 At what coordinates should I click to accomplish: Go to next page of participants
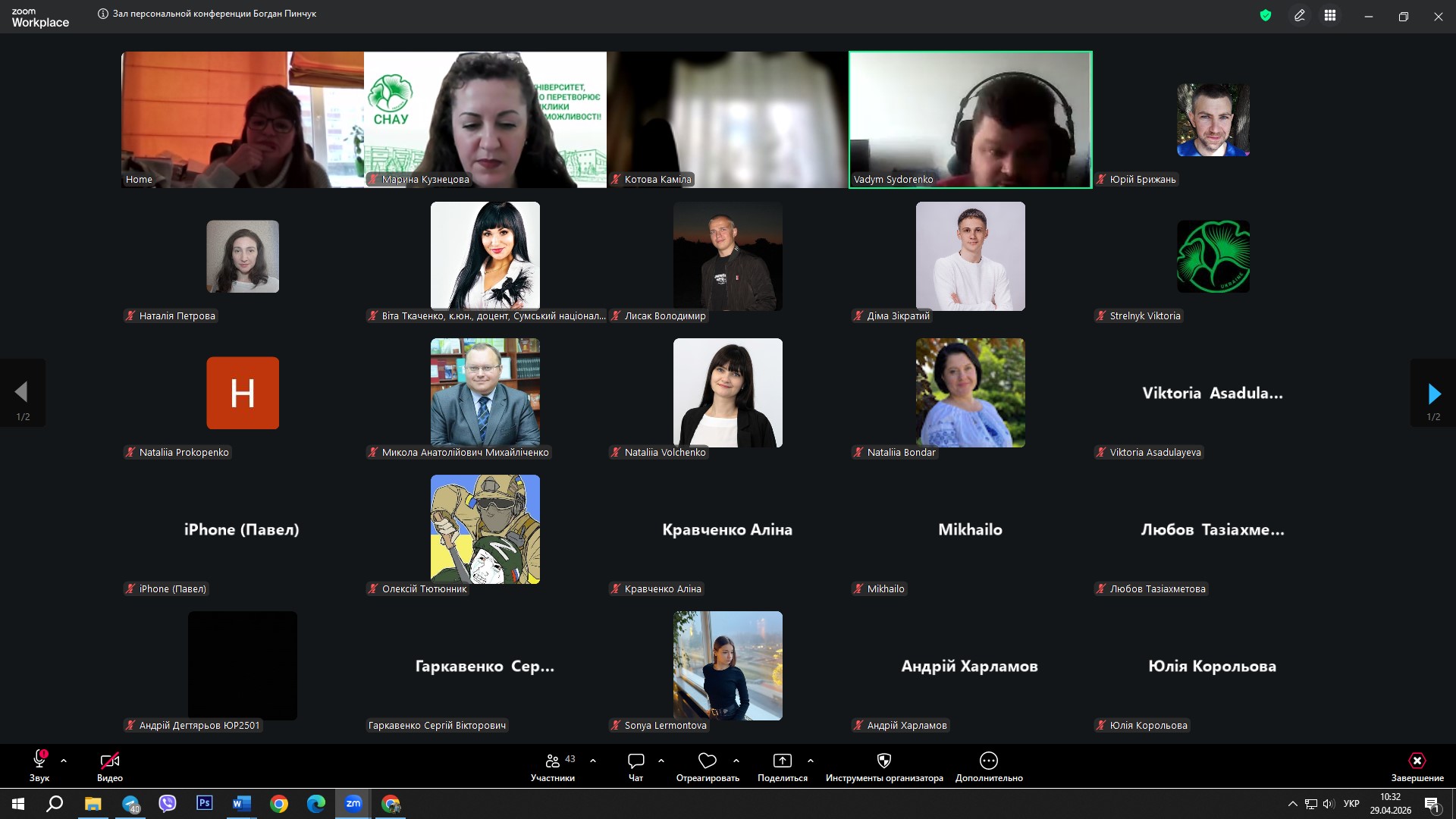(x=1433, y=394)
